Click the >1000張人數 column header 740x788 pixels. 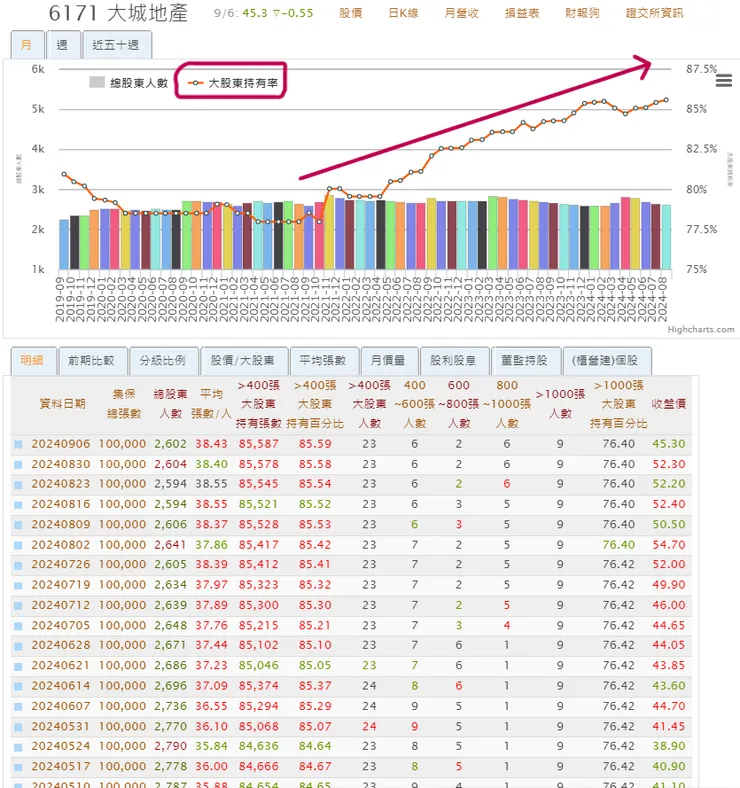coord(560,404)
